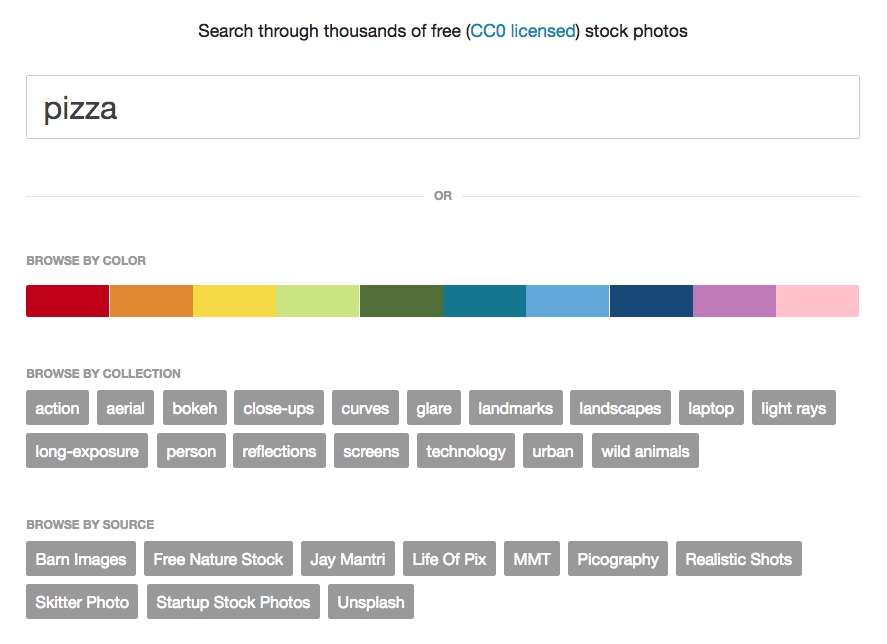Browse photos from Barn Images
The width and height of the screenshot is (887, 644).
coord(81,559)
